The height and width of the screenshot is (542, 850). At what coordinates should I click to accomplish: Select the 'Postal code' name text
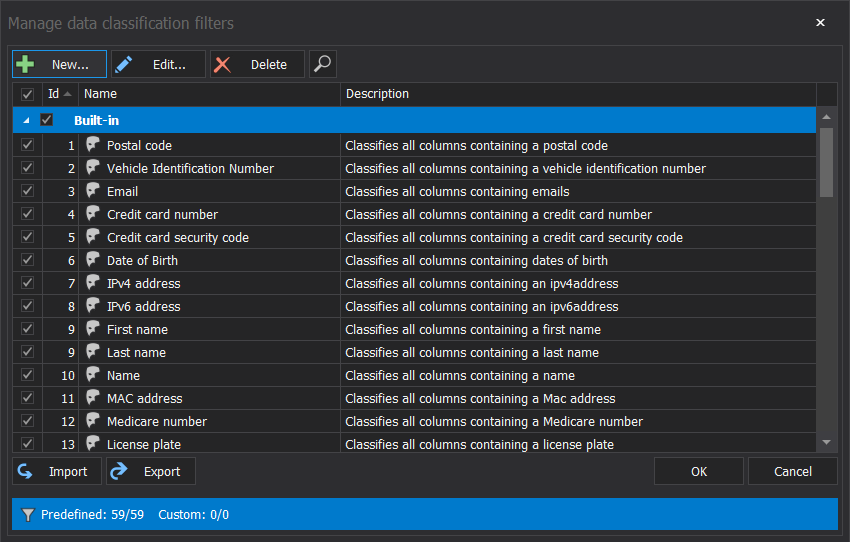click(x=139, y=145)
